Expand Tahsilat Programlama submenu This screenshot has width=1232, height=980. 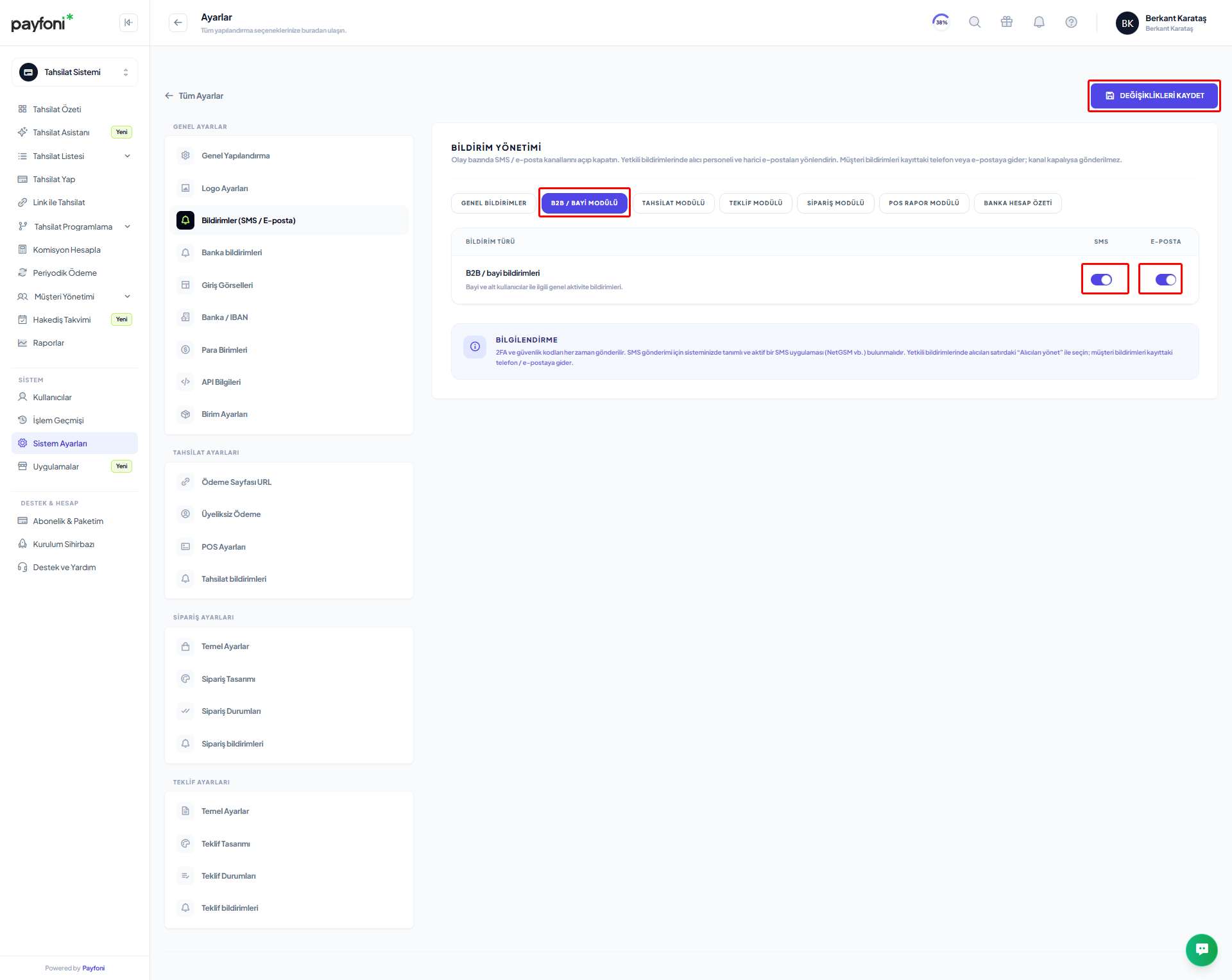pyautogui.click(x=74, y=226)
